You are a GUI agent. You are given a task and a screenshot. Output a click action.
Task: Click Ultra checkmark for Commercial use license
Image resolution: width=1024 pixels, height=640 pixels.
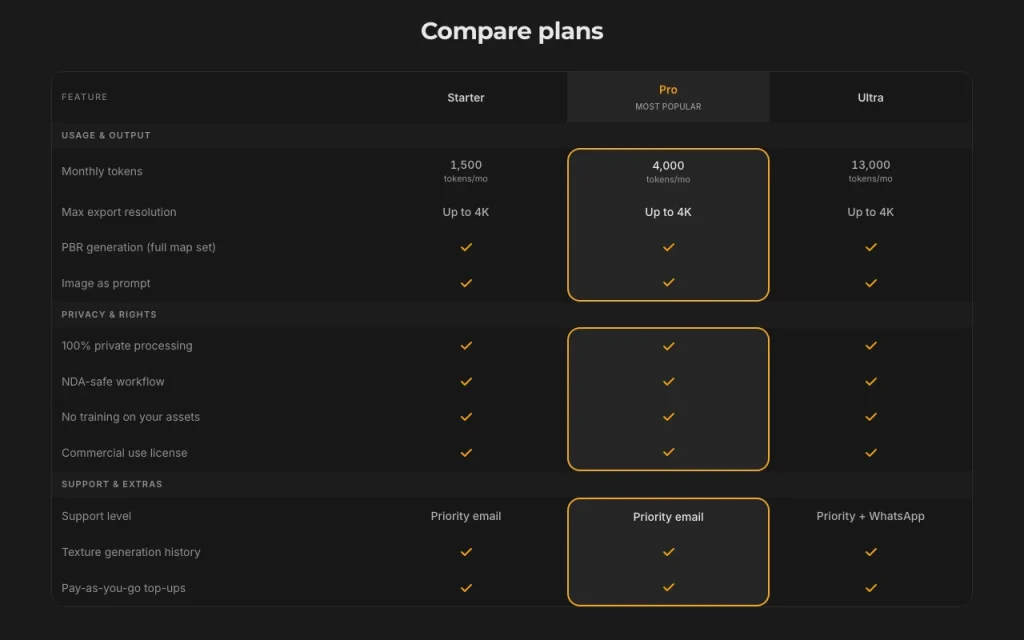pyautogui.click(x=871, y=453)
